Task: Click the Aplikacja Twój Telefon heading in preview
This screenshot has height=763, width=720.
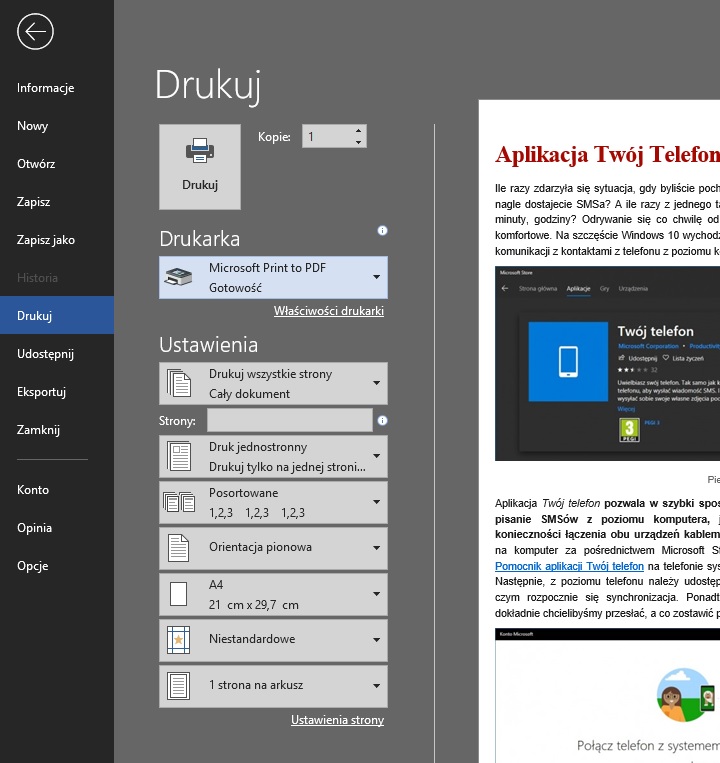Action: pos(607,155)
